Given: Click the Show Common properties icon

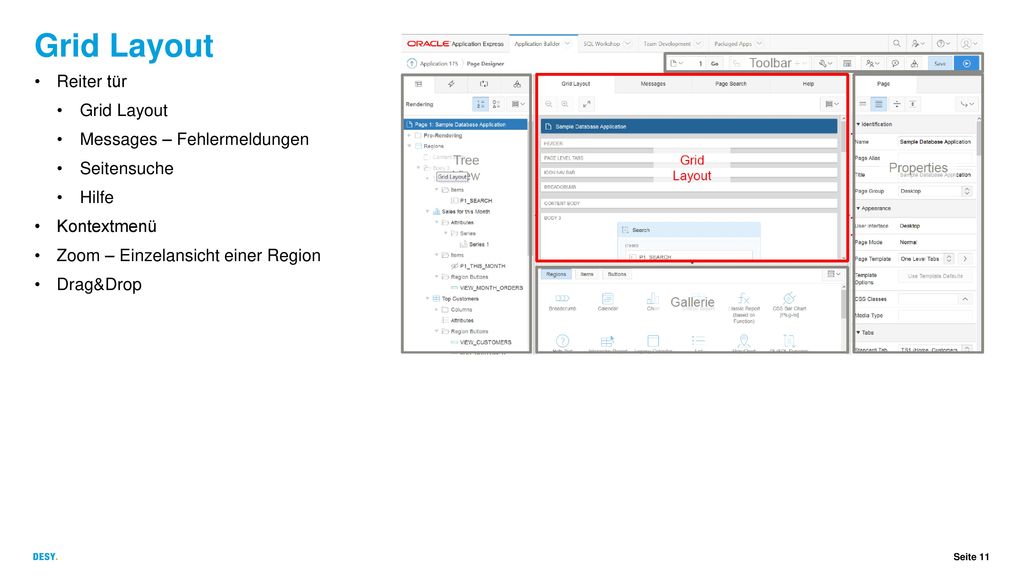Looking at the screenshot, I should coord(863,104).
